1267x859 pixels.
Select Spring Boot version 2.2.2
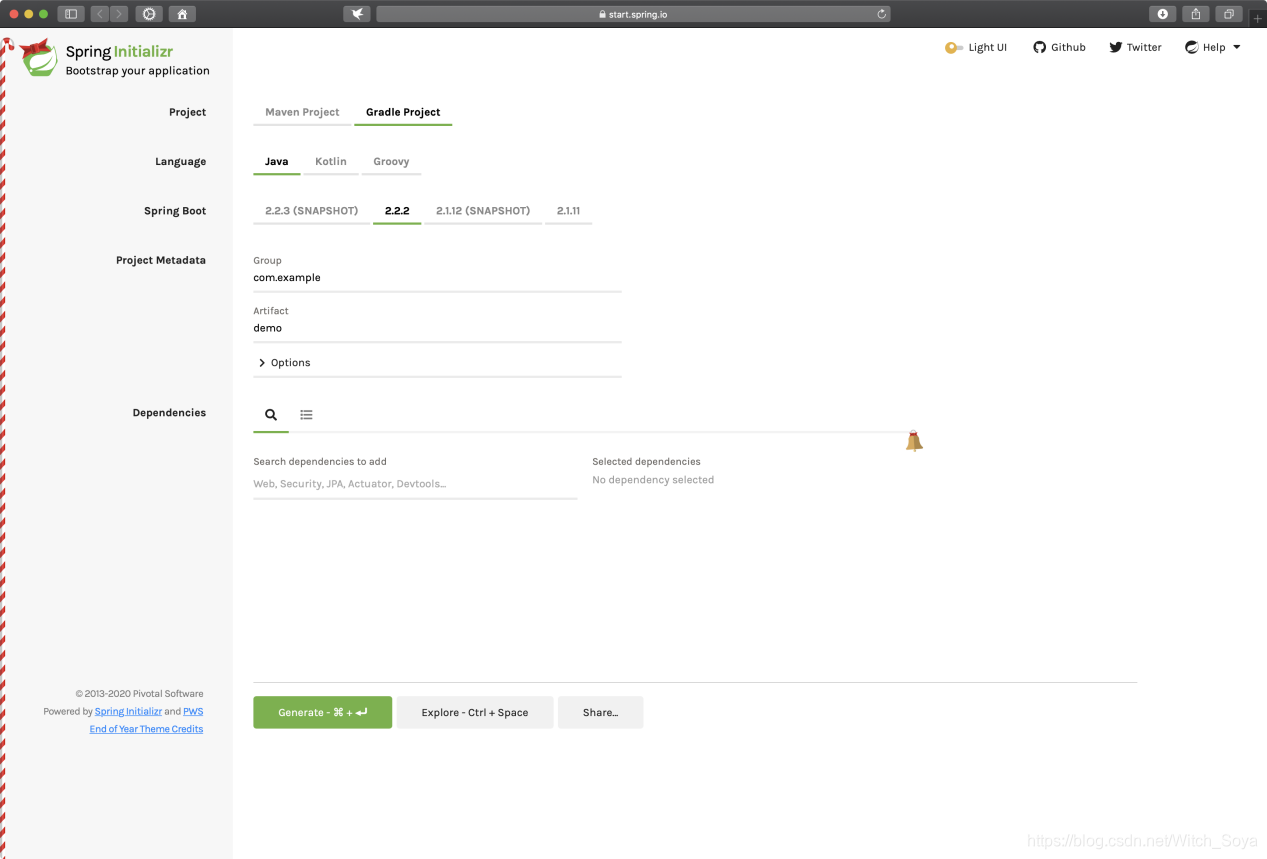[x=397, y=211]
